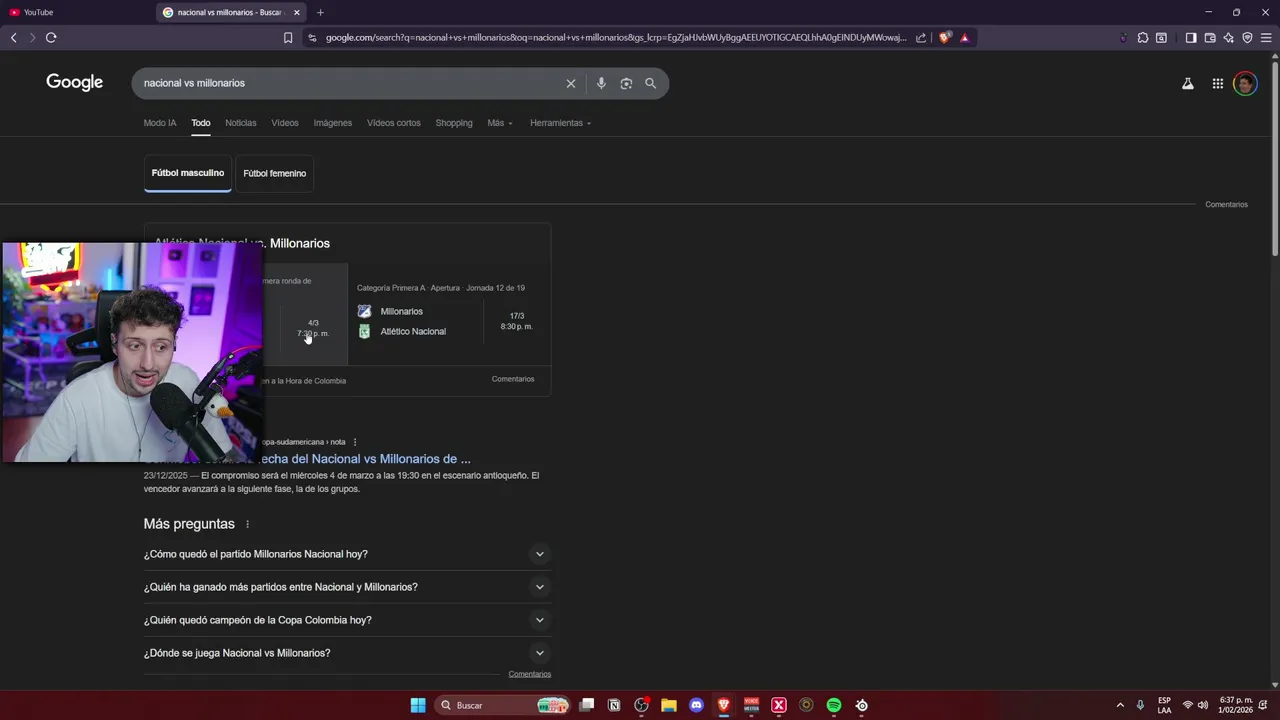Expand ¿Quién ha ganado más partidos question
This screenshot has height=720, width=1280.
[x=347, y=587]
